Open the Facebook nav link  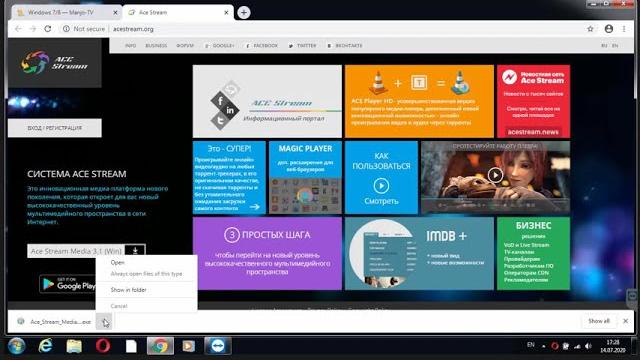tap(262, 46)
